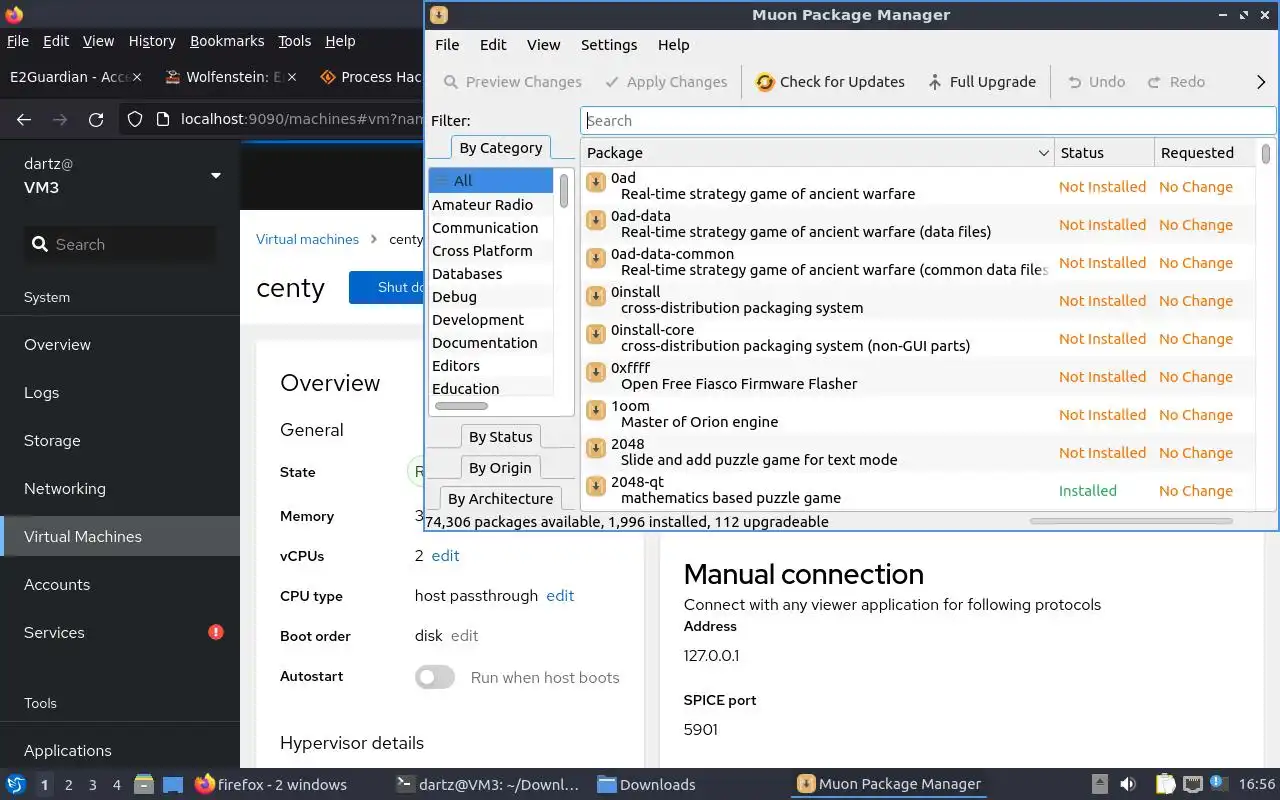1280x800 pixels.
Task: Click the category list horizontal scrollbar
Action: pyautogui.click(x=461, y=406)
